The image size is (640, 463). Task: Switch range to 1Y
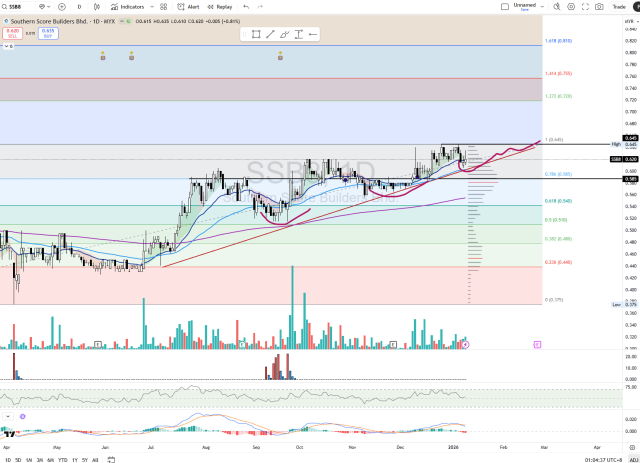coord(75,460)
